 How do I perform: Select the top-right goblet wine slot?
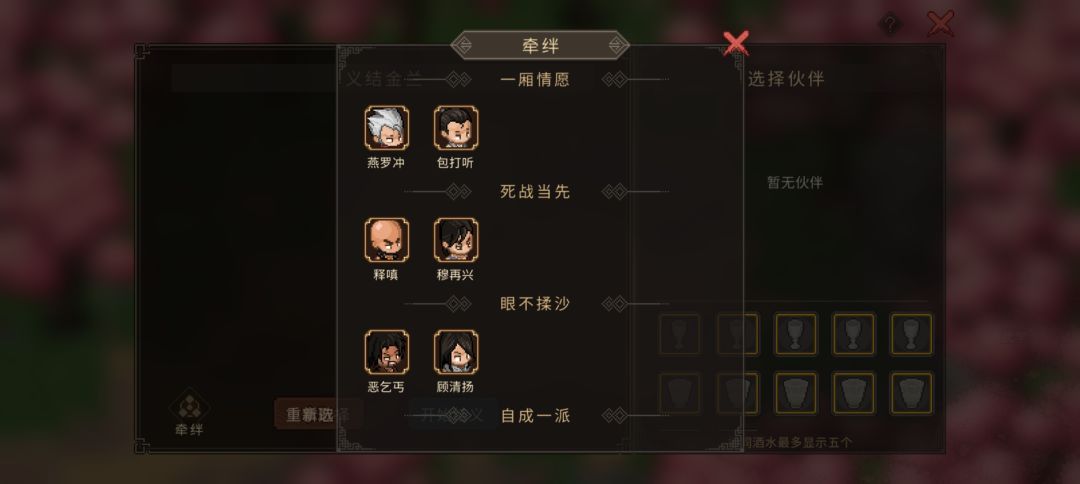[x=912, y=334]
